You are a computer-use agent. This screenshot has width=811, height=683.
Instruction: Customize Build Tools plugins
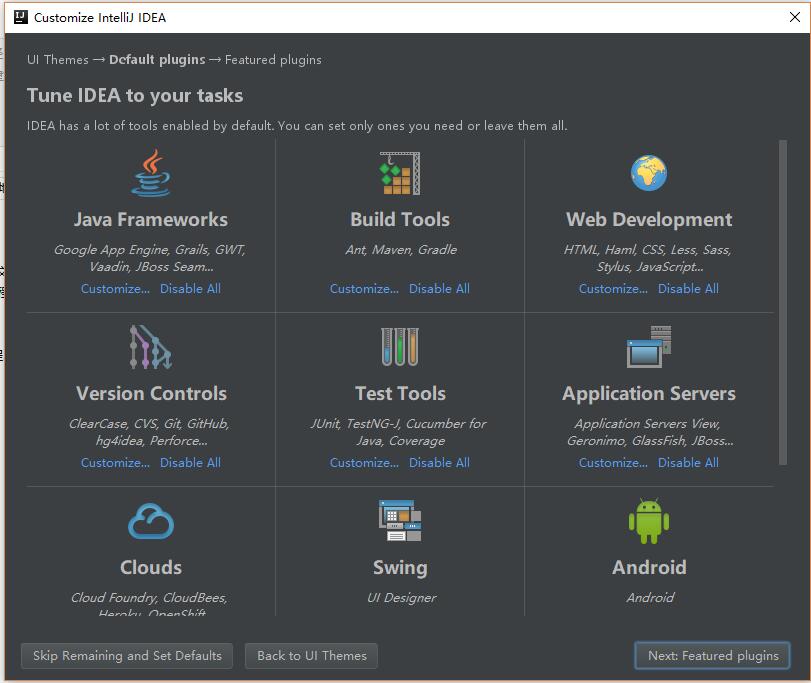[x=364, y=289]
